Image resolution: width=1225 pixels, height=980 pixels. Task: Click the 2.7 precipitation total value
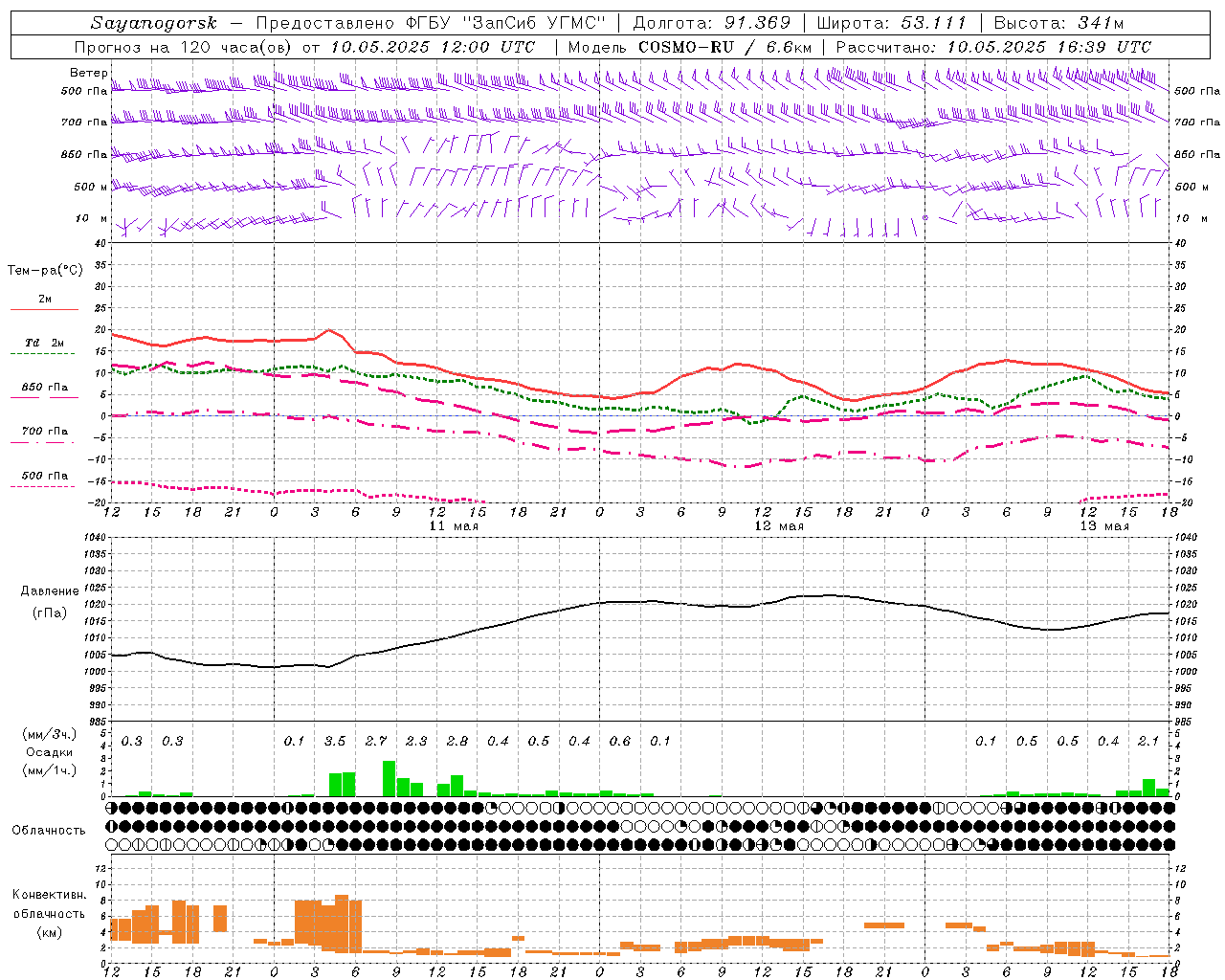376,742
